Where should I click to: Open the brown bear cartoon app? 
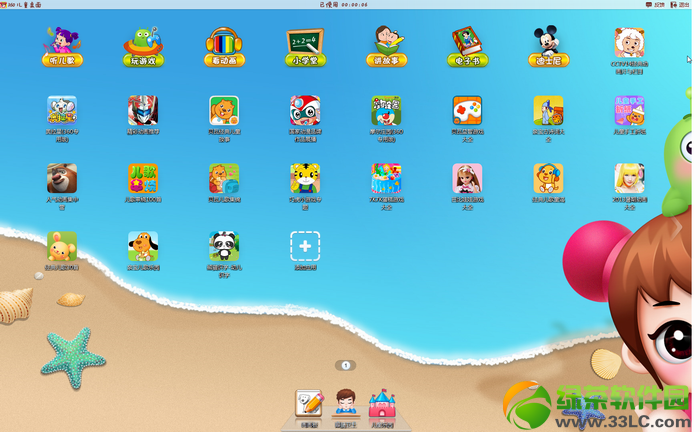62,178
